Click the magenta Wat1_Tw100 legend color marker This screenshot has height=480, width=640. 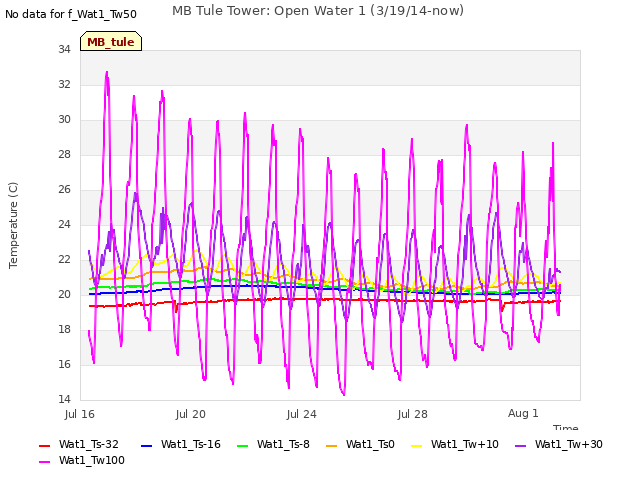tap(44, 462)
